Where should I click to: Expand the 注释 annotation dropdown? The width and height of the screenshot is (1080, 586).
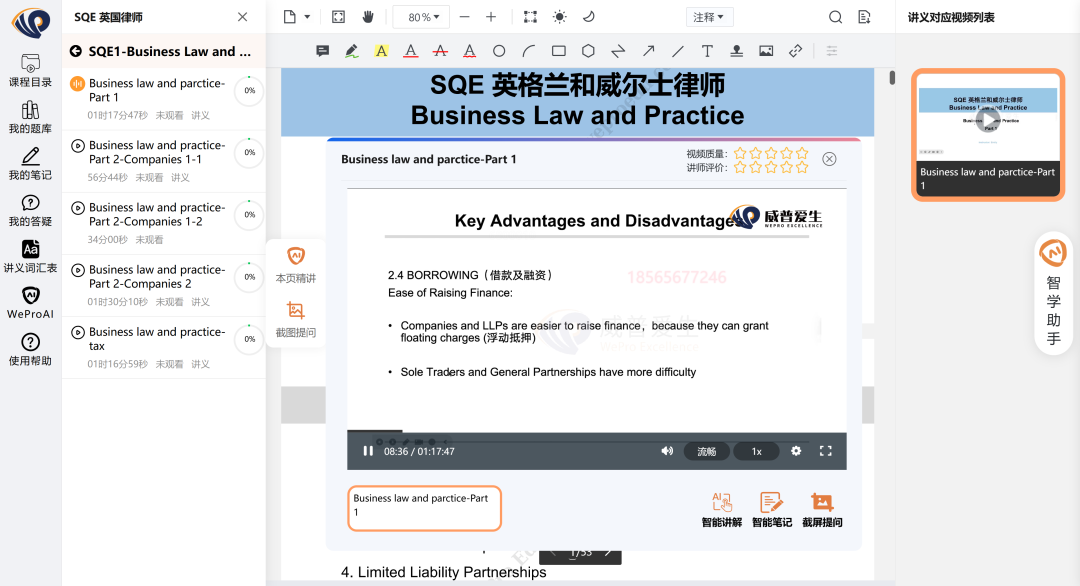pyautogui.click(x=710, y=17)
